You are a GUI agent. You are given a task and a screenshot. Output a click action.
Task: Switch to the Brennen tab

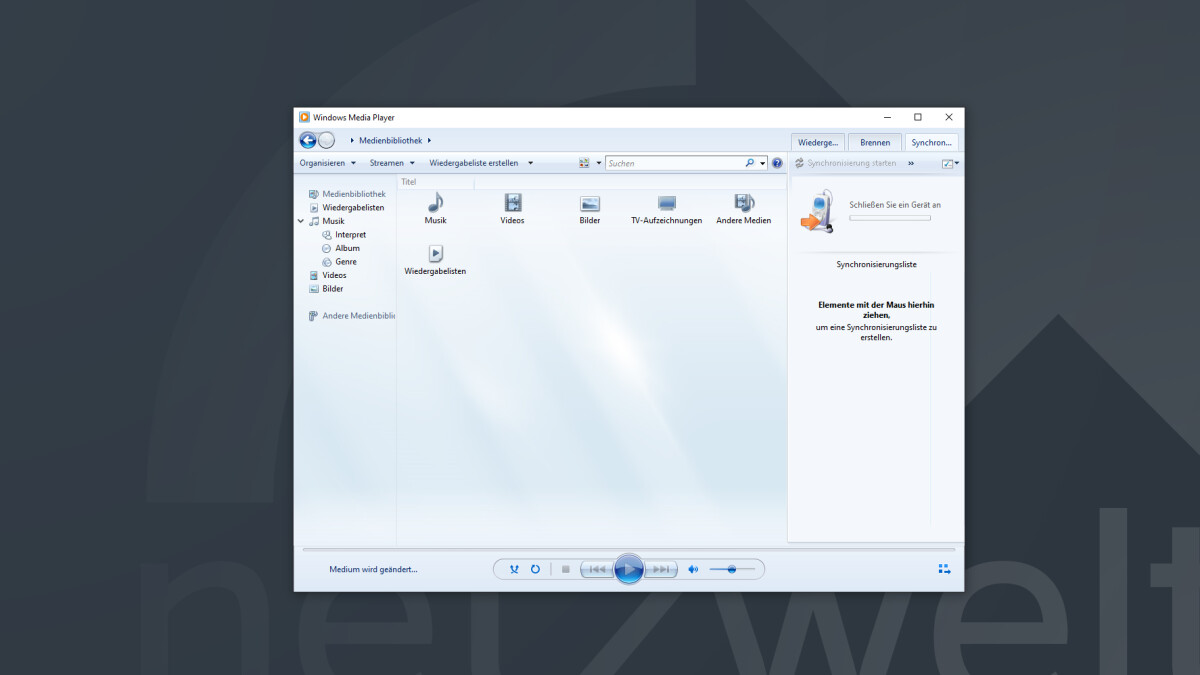874,141
